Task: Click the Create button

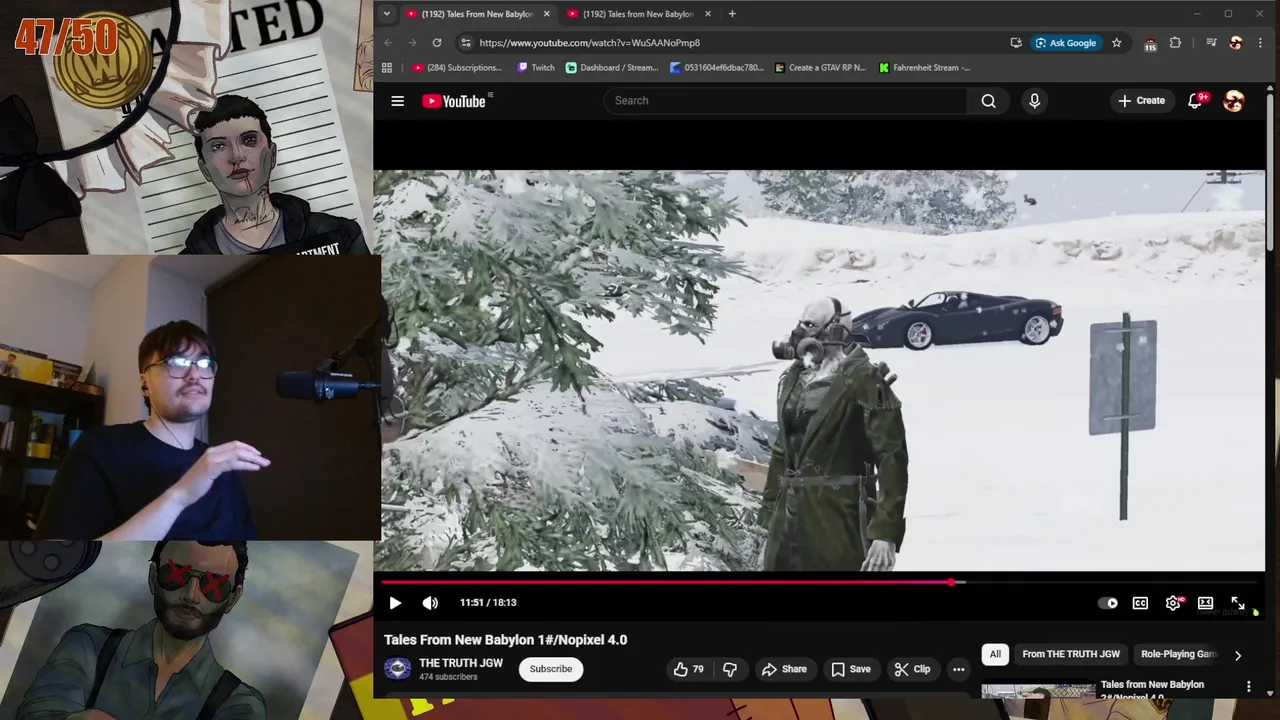Action: pos(1141,101)
